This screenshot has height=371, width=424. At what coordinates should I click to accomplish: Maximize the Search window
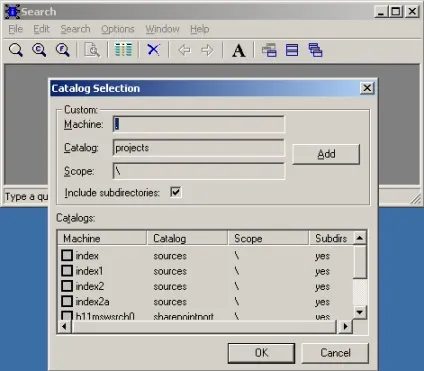pyautogui.click(x=396, y=12)
